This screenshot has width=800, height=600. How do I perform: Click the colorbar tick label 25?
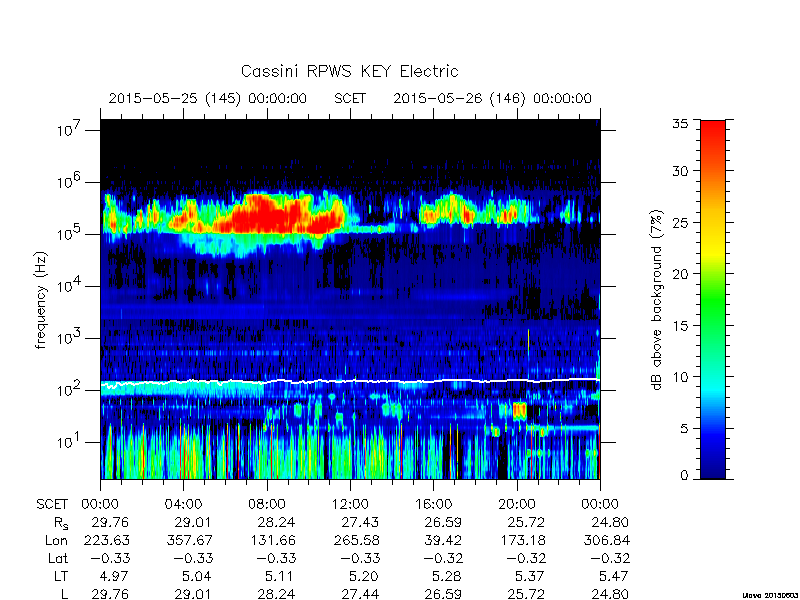coord(680,222)
